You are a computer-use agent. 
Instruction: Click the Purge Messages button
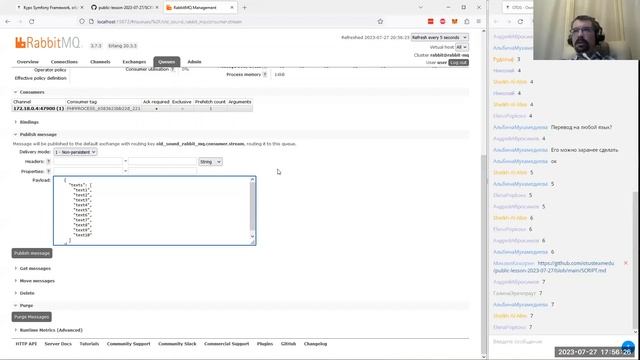tap(31, 317)
